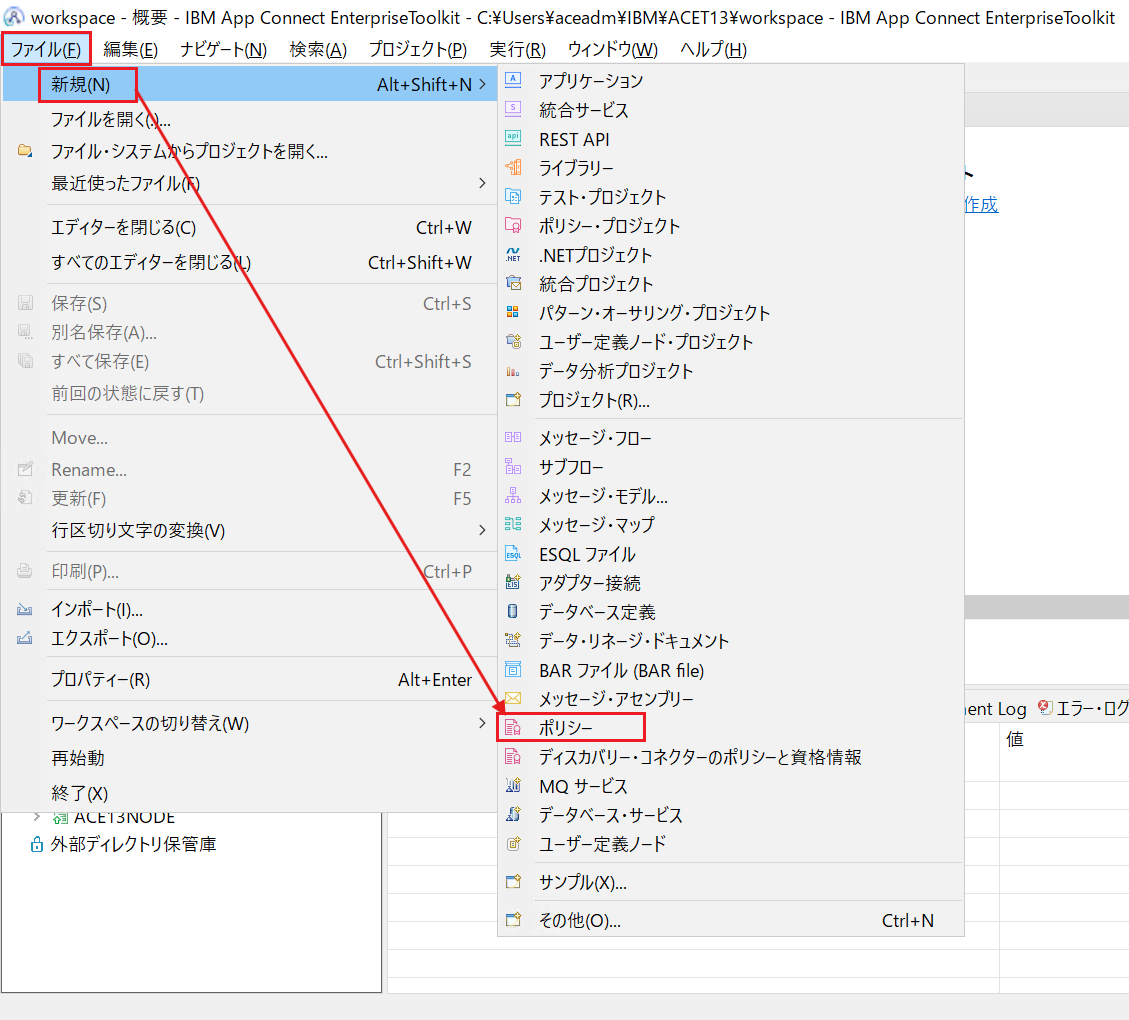Open the プロジェクト(P) menu

coord(418,49)
